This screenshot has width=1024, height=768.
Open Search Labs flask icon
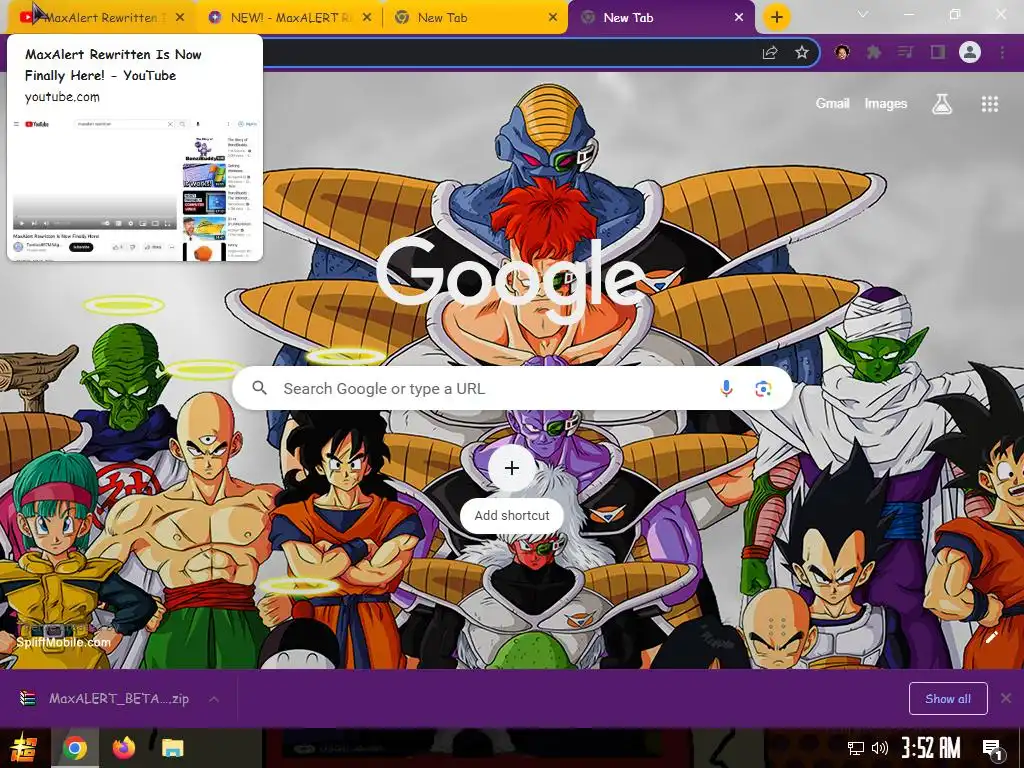click(x=942, y=103)
